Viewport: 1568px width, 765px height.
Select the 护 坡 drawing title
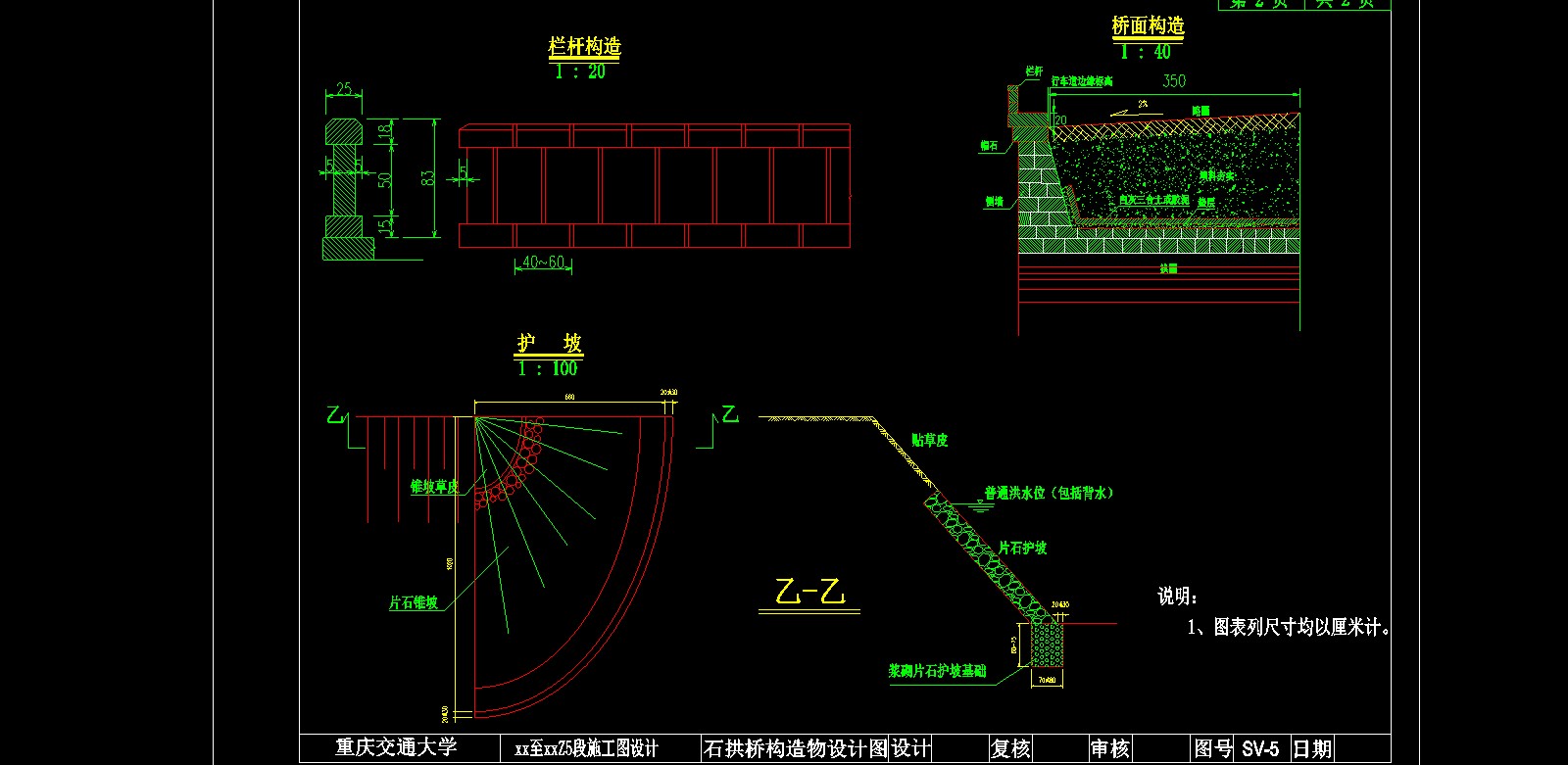pyautogui.click(x=549, y=343)
